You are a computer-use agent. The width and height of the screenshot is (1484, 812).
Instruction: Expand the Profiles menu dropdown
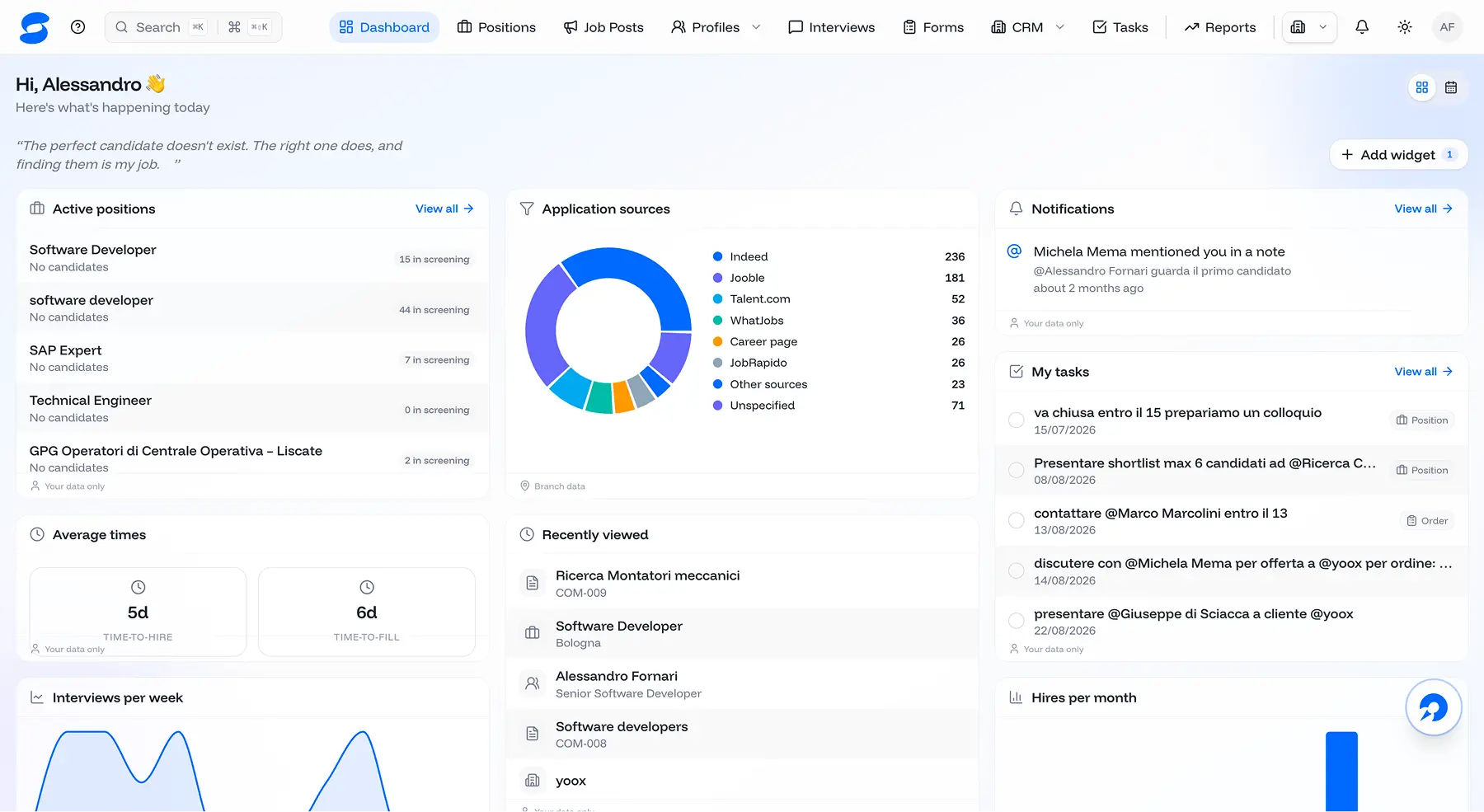point(716,27)
